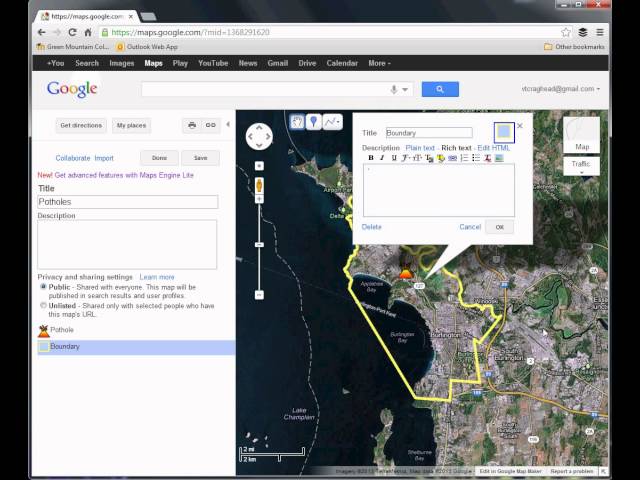Click OK in the Boundary dialog
Image resolution: width=640 pixels, height=480 pixels.
499,227
